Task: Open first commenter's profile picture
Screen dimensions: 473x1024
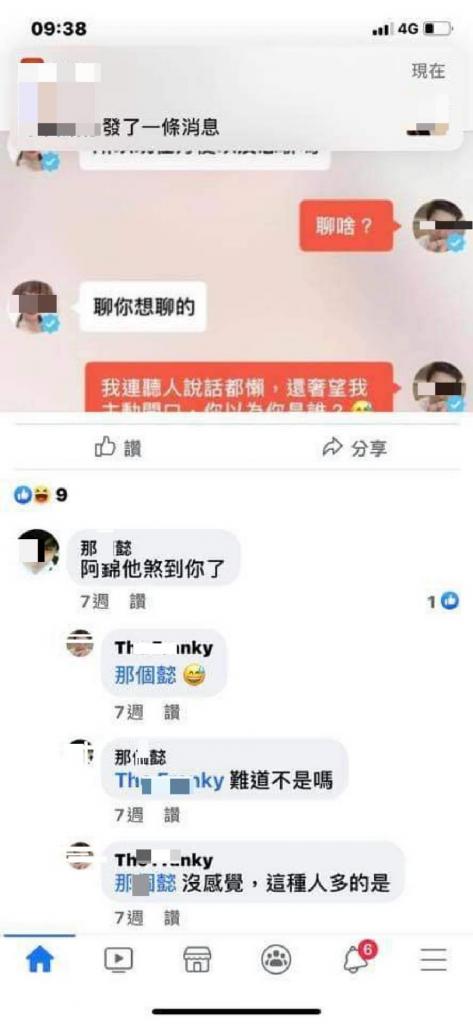Action: pyautogui.click(x=38, y=551)
